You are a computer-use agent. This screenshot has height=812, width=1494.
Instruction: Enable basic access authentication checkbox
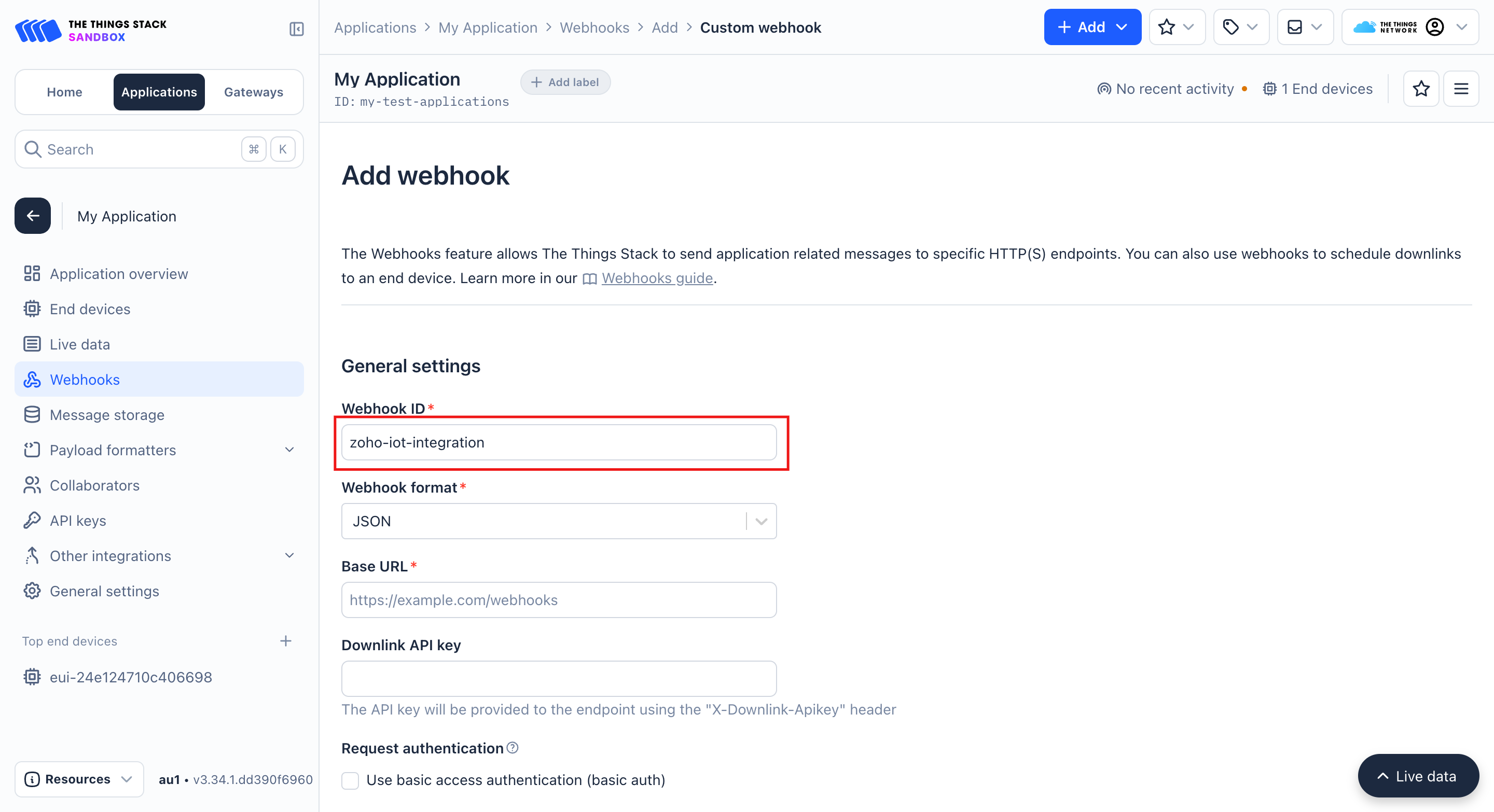(350, 780)
